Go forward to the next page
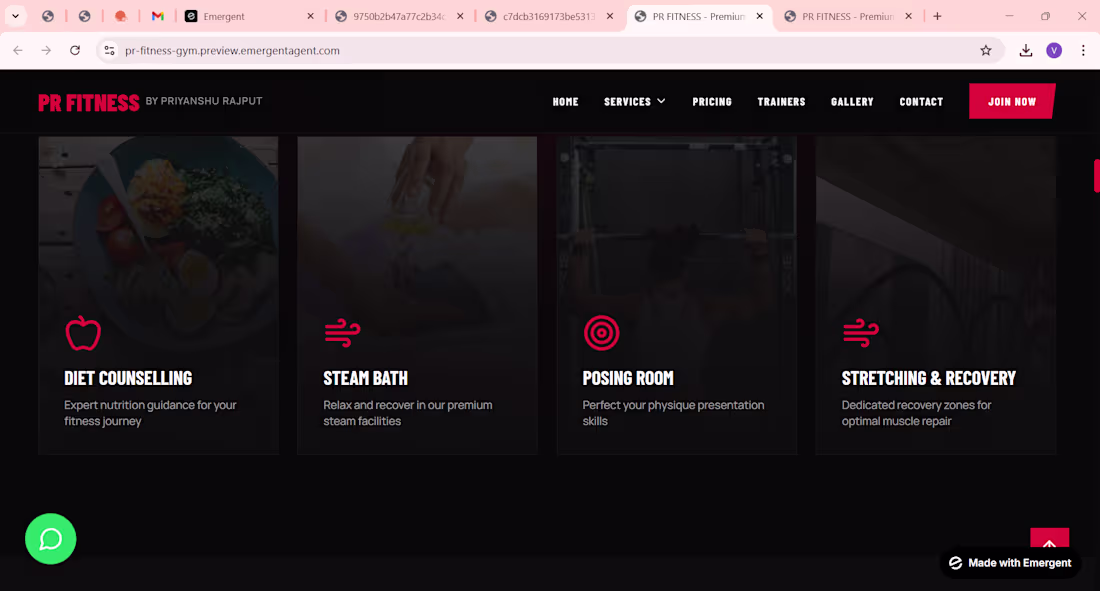The image size is (1100, 591). point(46,51)
